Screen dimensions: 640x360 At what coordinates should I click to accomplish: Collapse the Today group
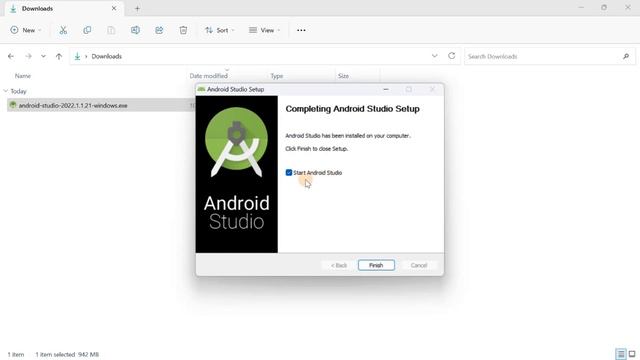point(6,91)
